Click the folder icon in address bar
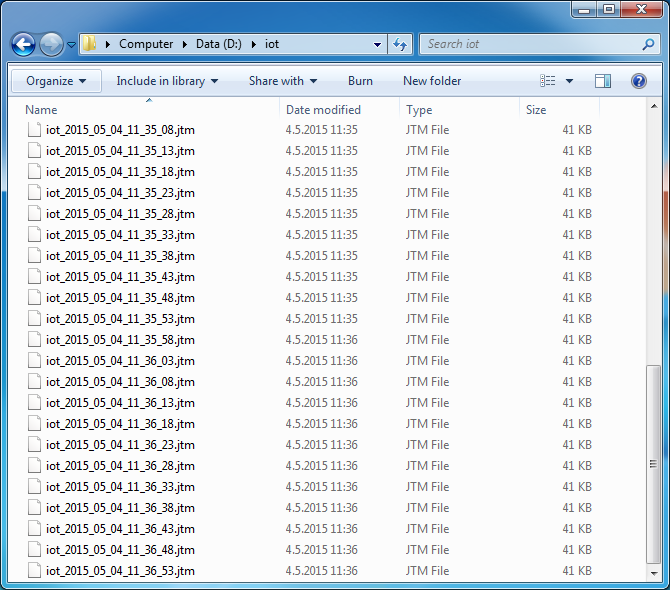Image resolution: width=670 pixels, height=590 pixels. click(90, 44)
